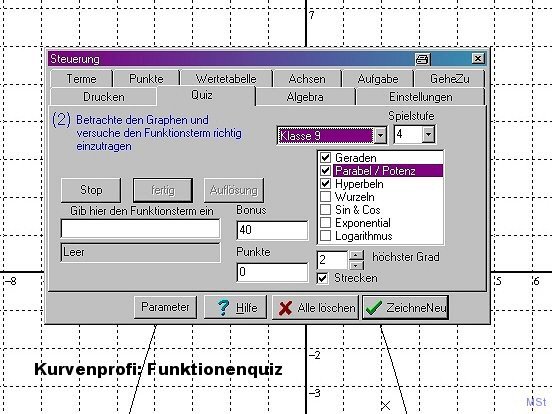Open the Algebra tab
The height and width of the screenshot is (414, 552).
coord(305,97)
